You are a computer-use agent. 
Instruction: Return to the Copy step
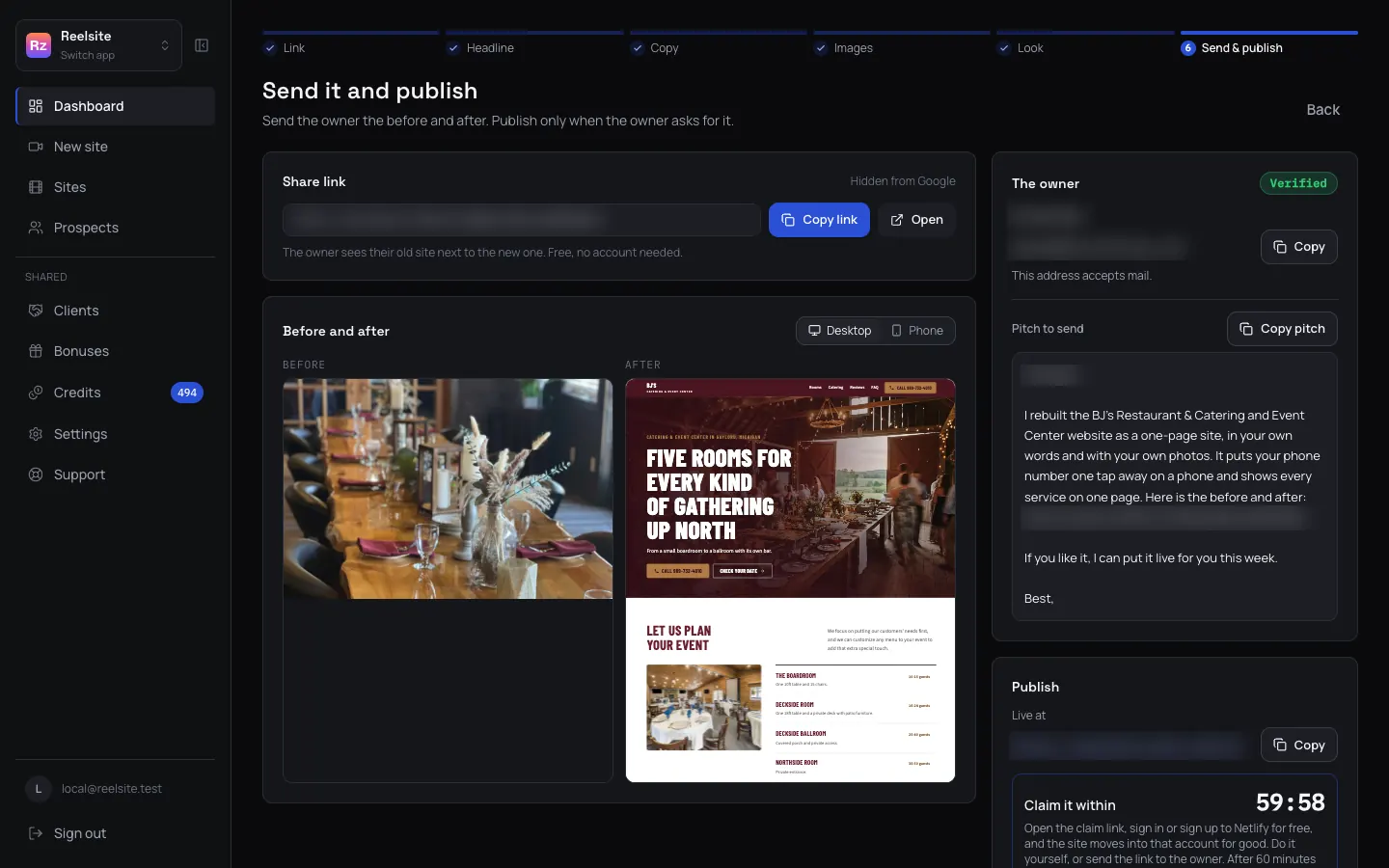pos(718,45)
